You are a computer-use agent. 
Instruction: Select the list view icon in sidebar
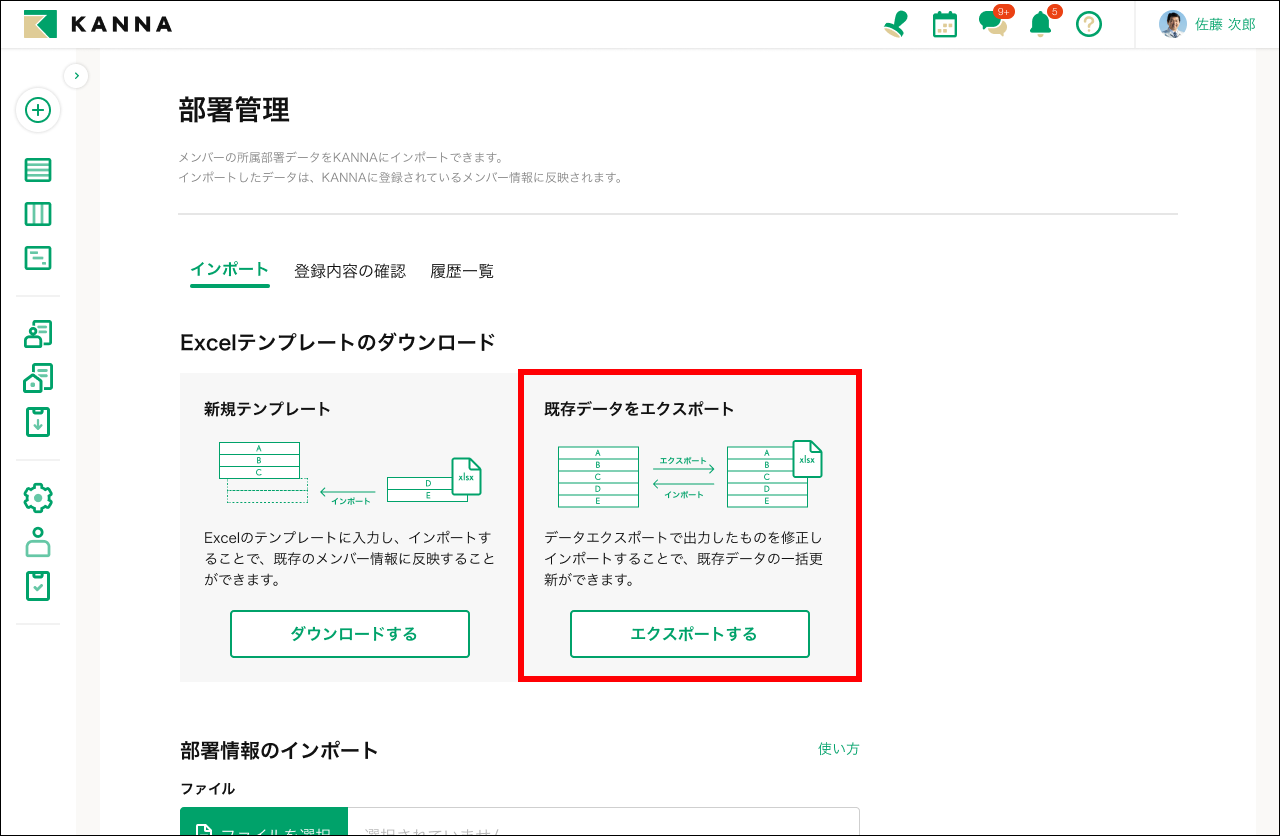click(x=38, y=169)
